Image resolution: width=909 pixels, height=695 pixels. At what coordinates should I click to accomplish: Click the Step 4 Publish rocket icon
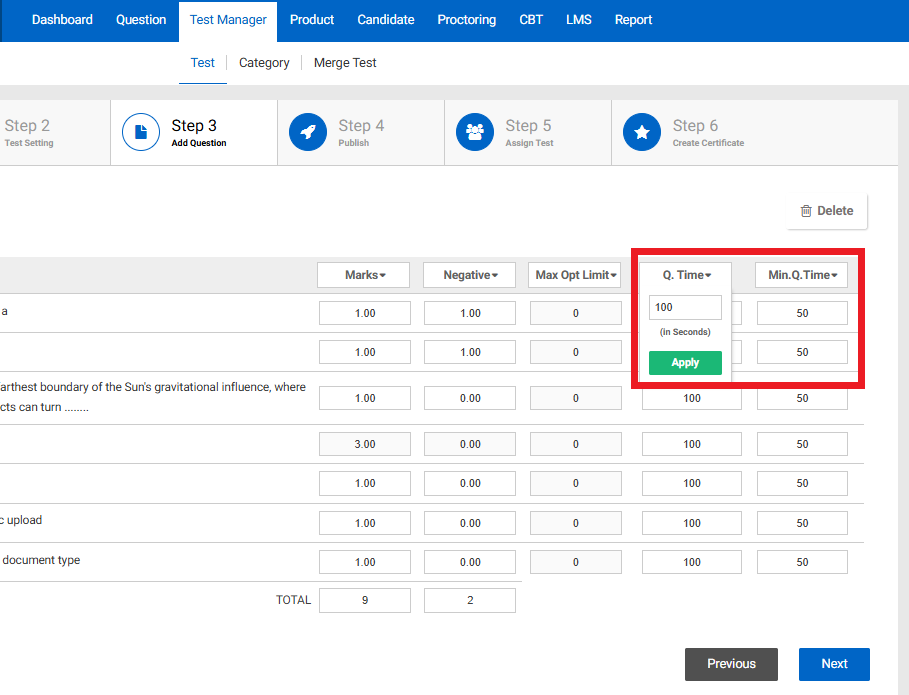(308, 132)
